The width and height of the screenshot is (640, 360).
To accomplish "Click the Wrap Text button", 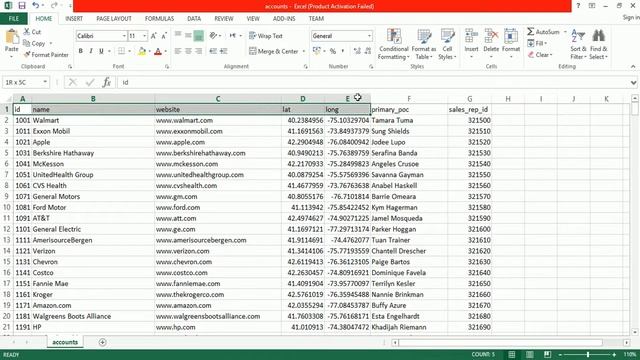I will 266,36.
